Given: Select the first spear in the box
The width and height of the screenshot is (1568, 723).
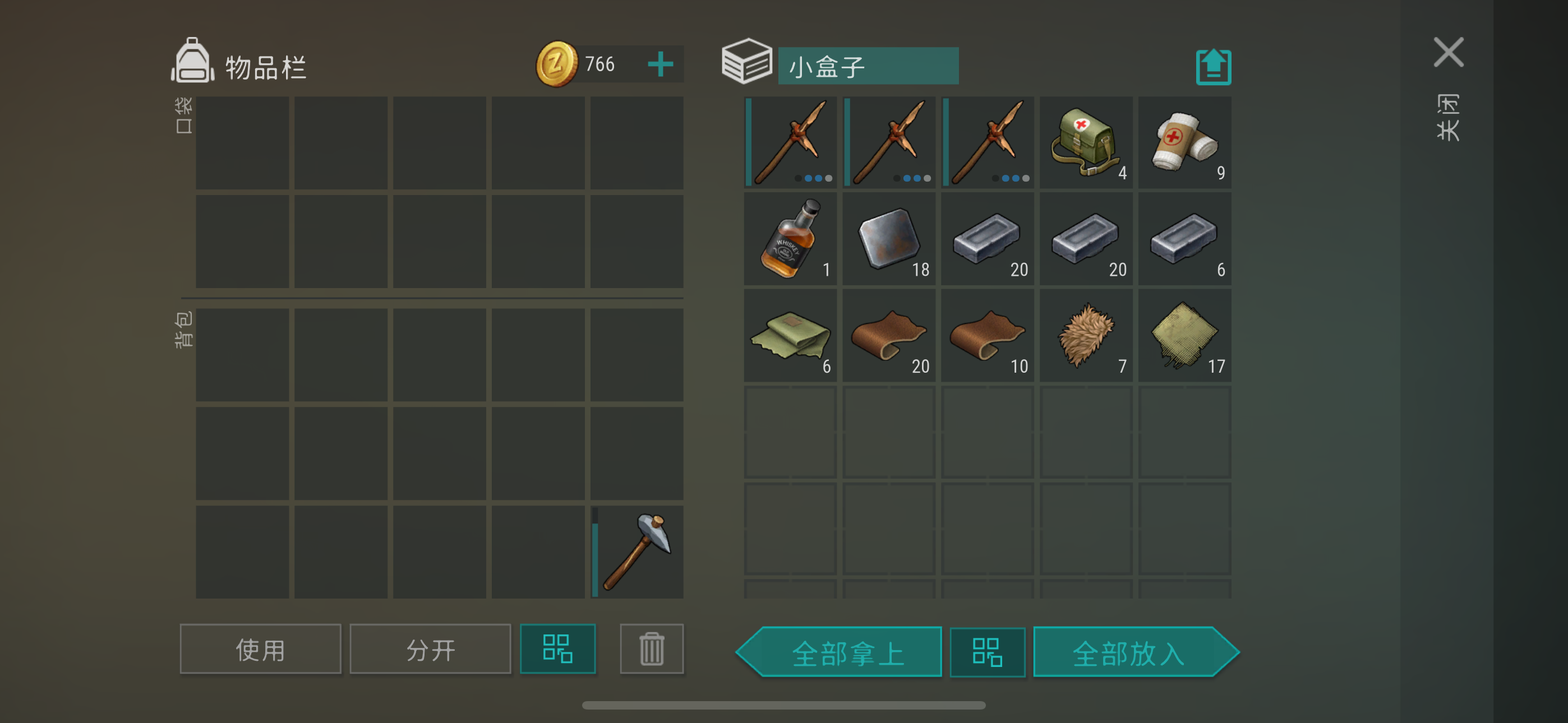Looking at the screenshot, I should click(x=790, y=142).
